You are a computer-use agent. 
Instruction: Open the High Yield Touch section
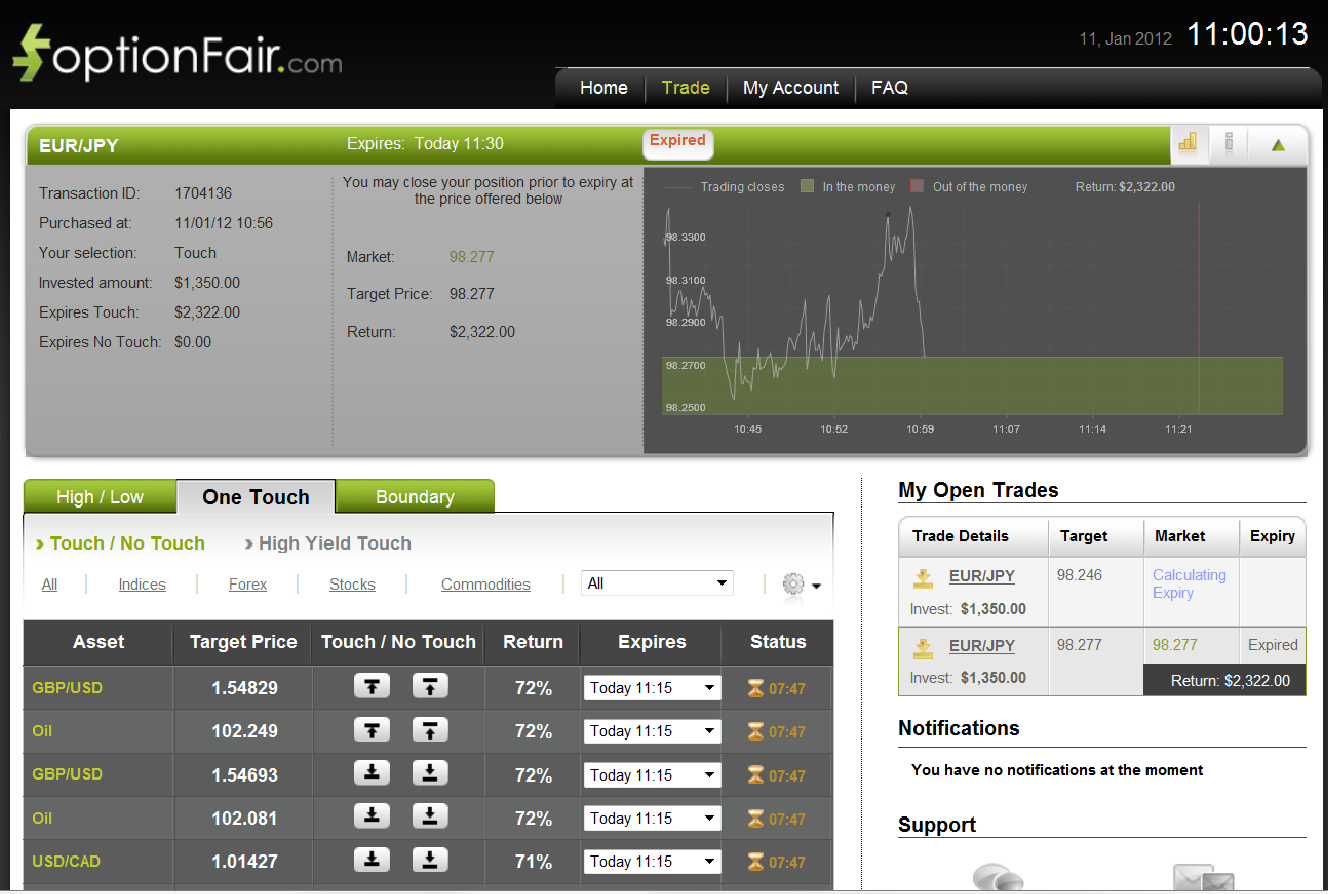click(x=334, y=543)
